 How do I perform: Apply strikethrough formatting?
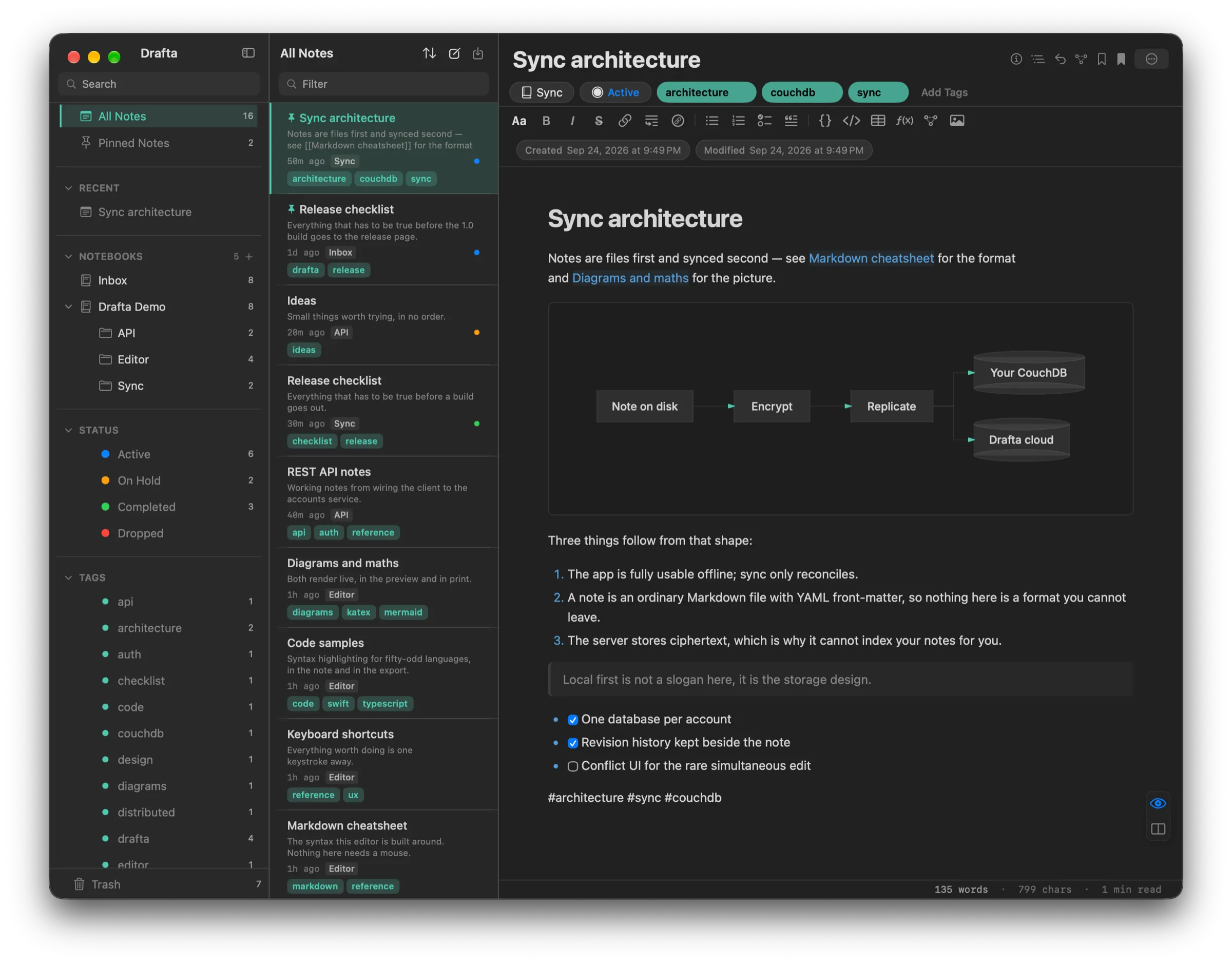tap(598, 121)
